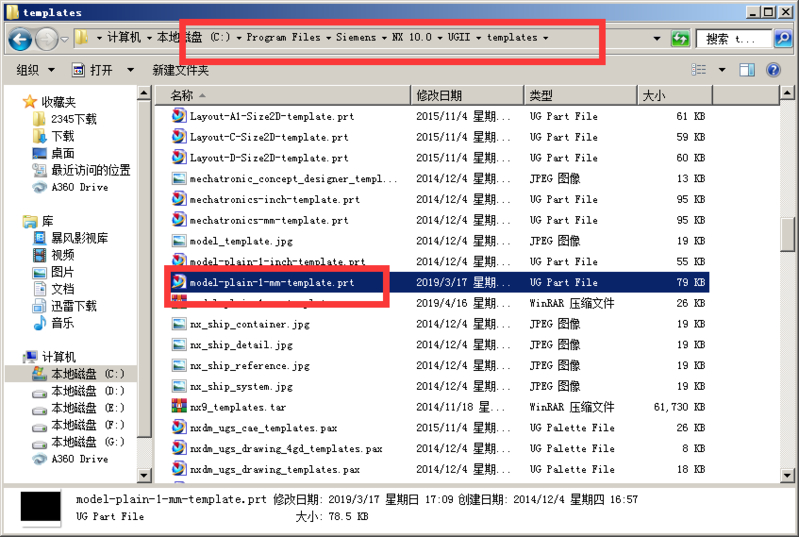The height and width of the screenshot is (537, 799).
Task: Select nxdm_ugs_drawing_templates.pax file icon
Action: (x=179, y=469)
